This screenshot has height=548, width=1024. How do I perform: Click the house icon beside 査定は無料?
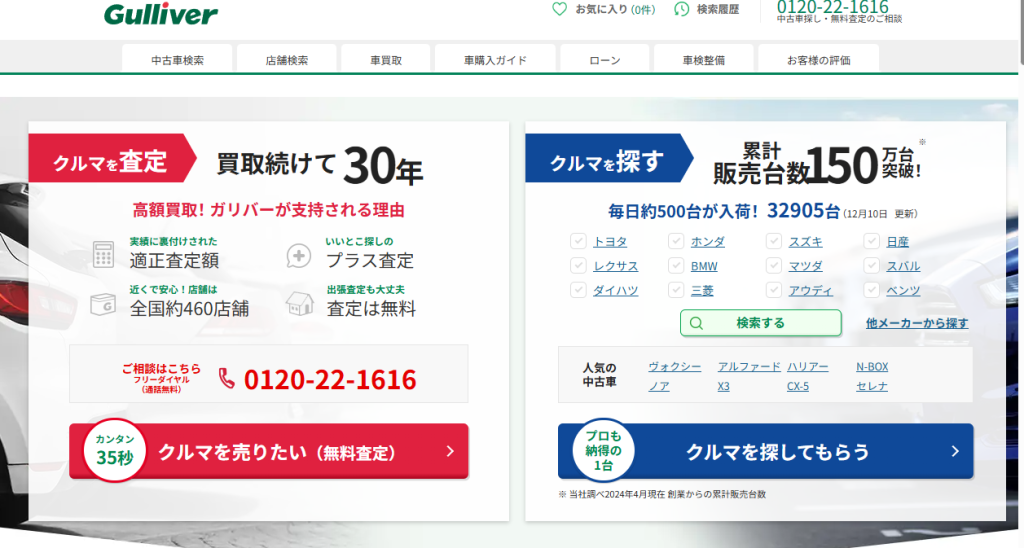click(x=299, y=303)
